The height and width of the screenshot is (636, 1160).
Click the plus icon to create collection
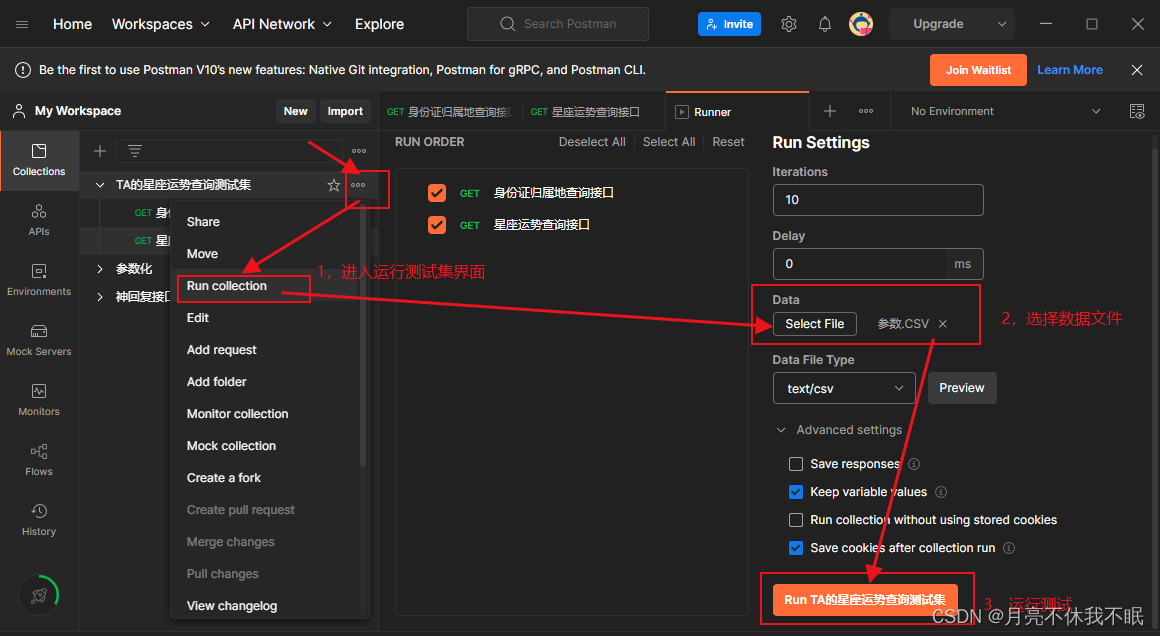tap(100, 151)
